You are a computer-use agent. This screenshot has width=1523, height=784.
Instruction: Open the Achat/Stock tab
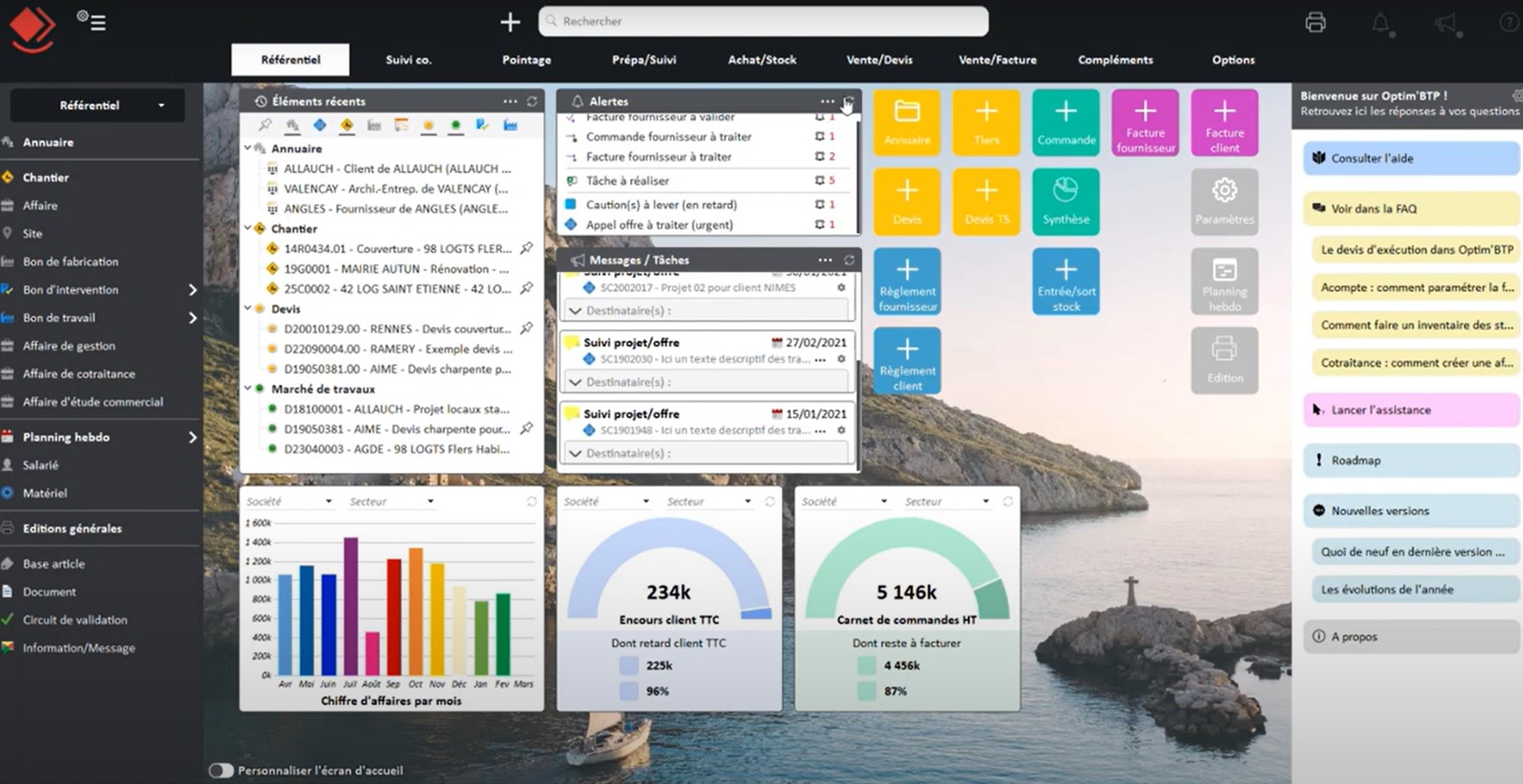[x=762, y=60]
